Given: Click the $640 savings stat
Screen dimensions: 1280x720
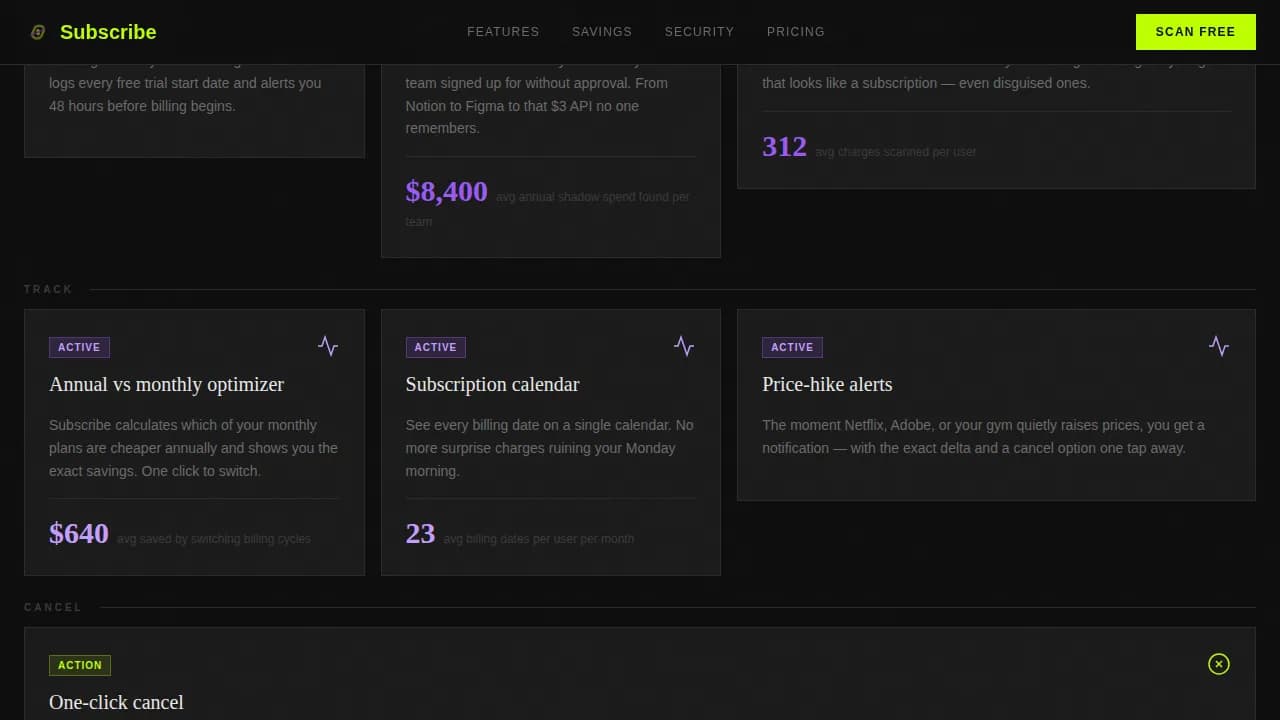Looking at the screenshot, I should [79, 533].
